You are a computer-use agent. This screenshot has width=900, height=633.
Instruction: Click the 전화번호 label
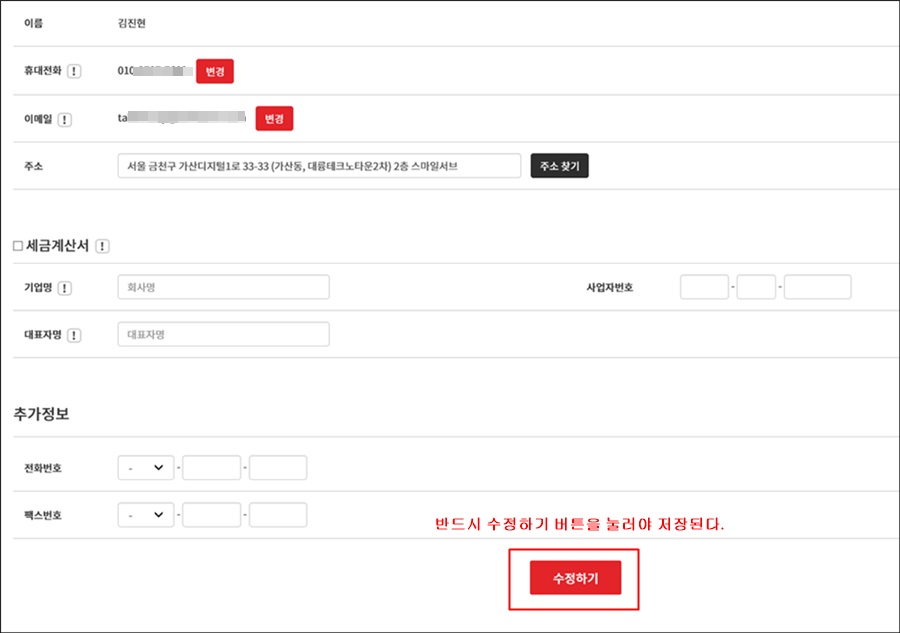click(42, 468)
